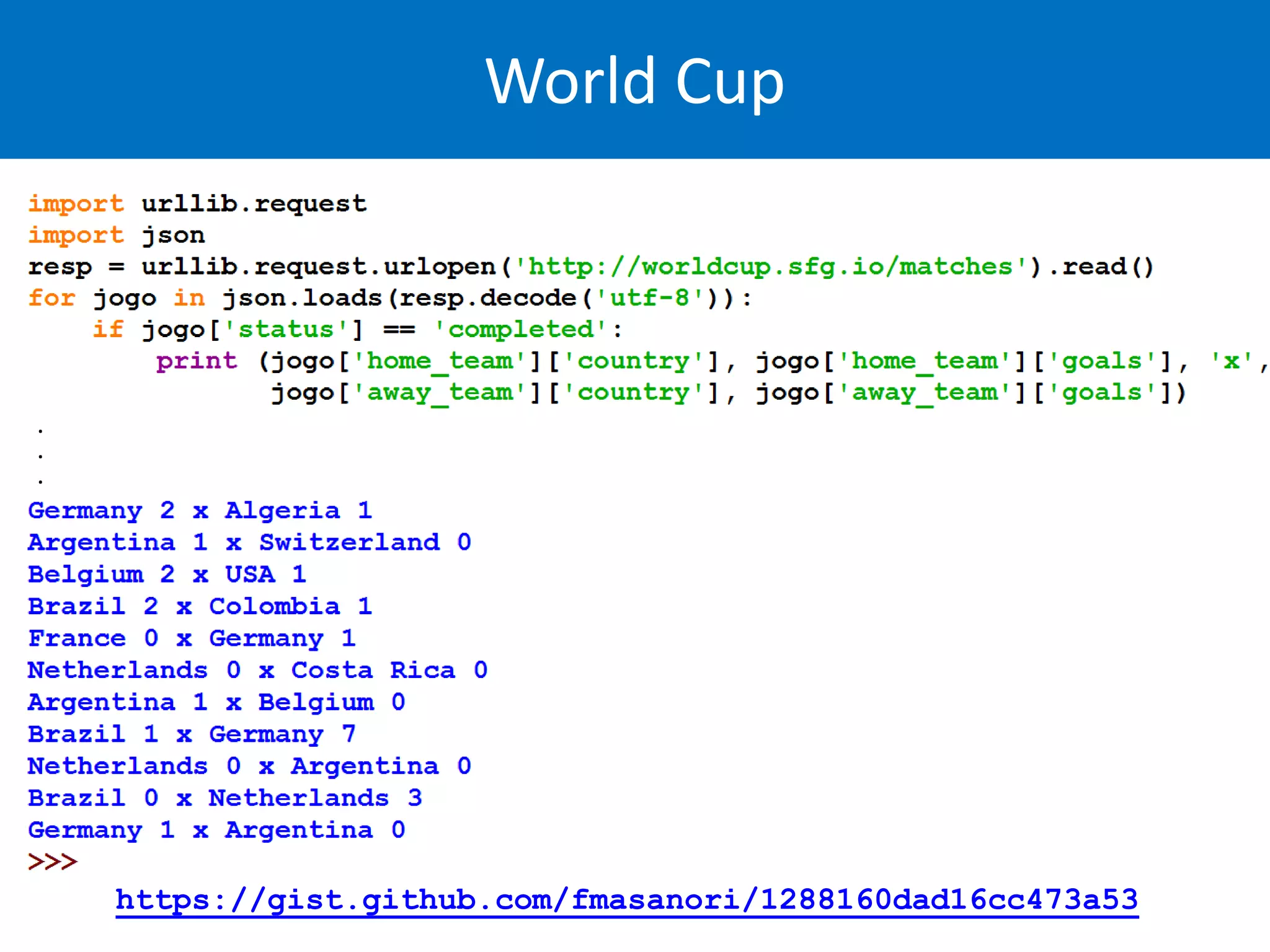
Task: Click the red >>> Python prompt
Action: tap(53, 862)
